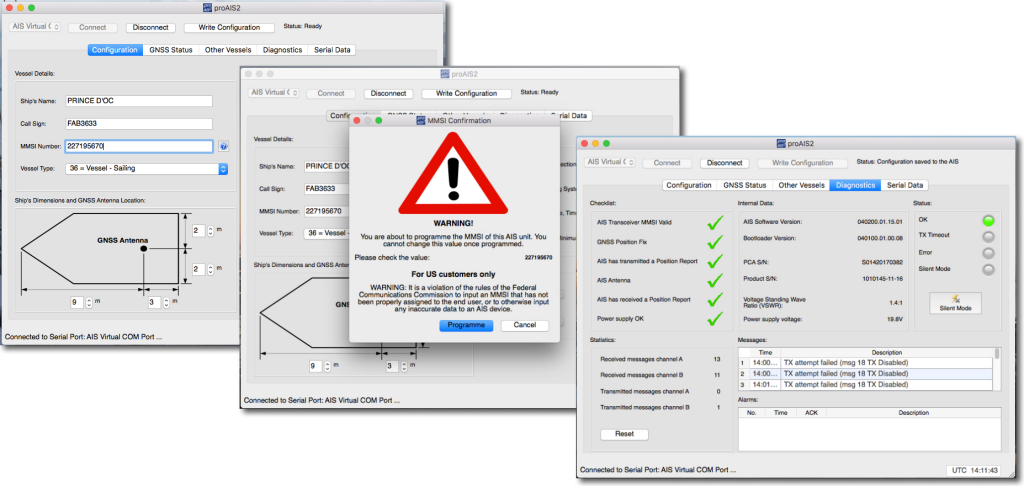Click checkmark for AIS has received Position Report
The width and height of the screenshot is (1024, 486).
coord(715,300)
